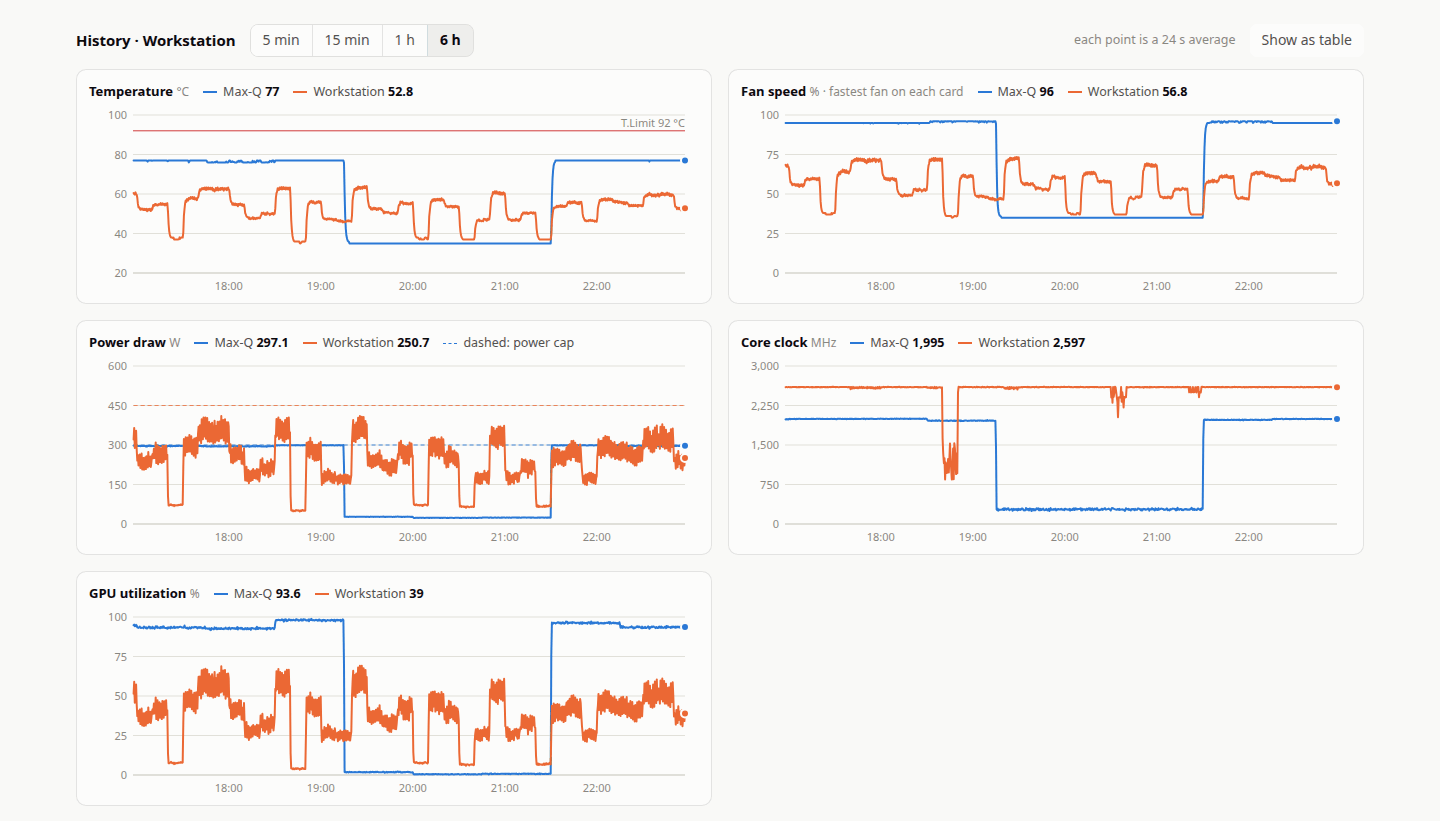Click the 'each point is a 24 s average' note

pos(1154,40)
